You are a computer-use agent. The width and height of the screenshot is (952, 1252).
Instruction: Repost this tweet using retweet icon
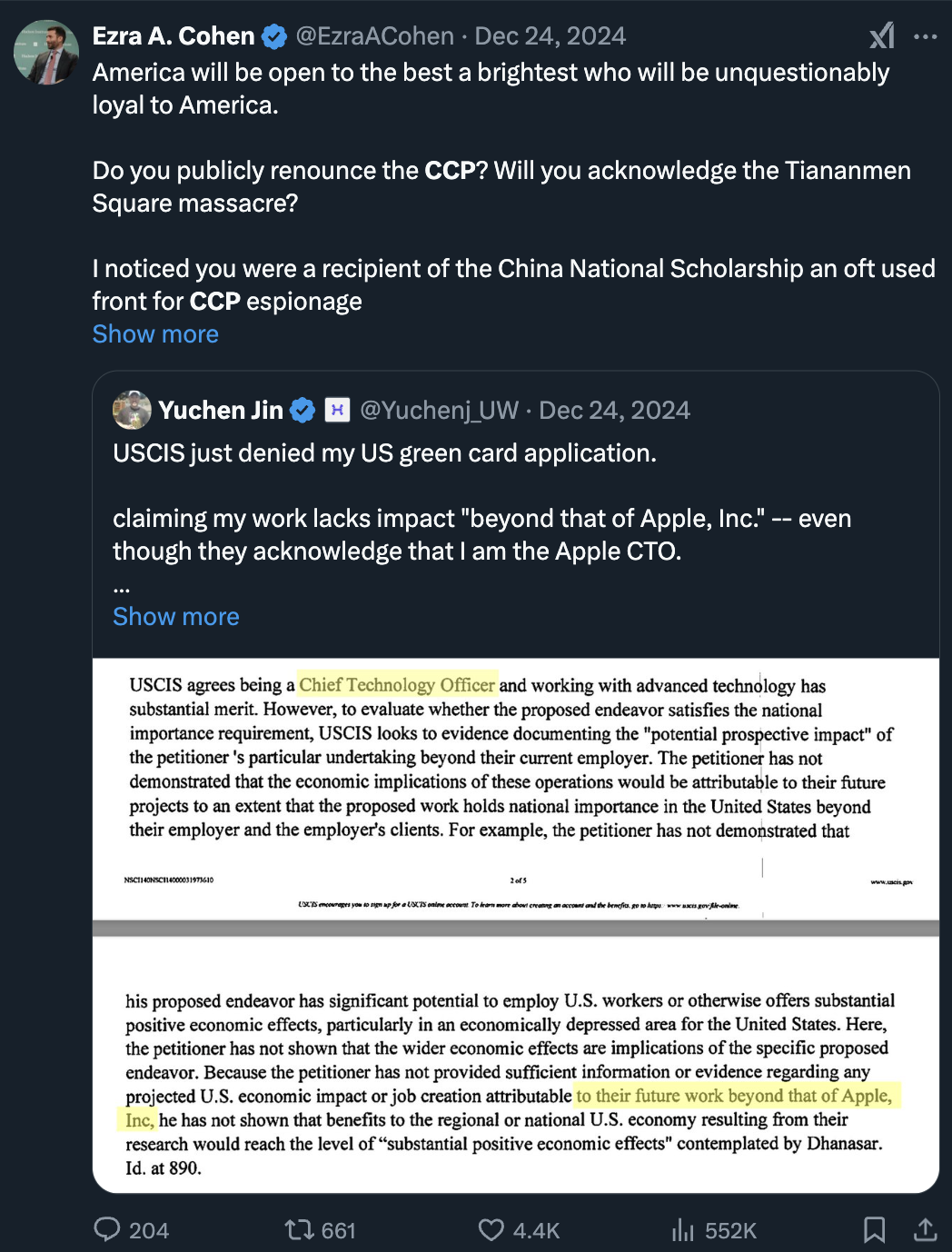(x=299, y=1230)
